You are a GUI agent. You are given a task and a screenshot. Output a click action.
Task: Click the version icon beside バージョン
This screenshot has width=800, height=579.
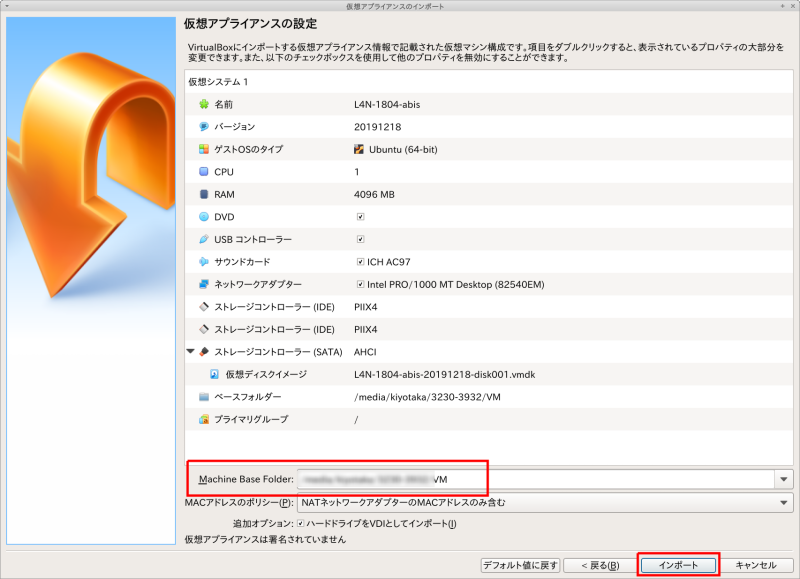click(x=204, y=127)
